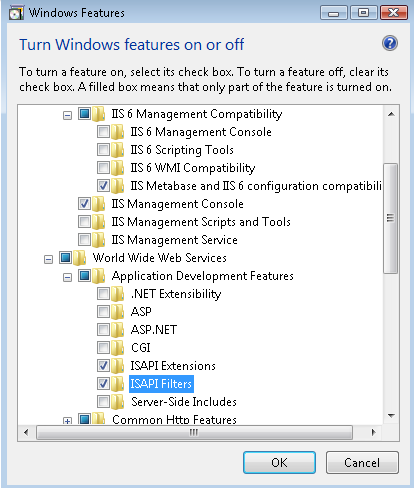Select the ISAPI Filters tree label
The height and width of the screenshot is (488, 414).
pyautogui.click(x=161, y=384)
